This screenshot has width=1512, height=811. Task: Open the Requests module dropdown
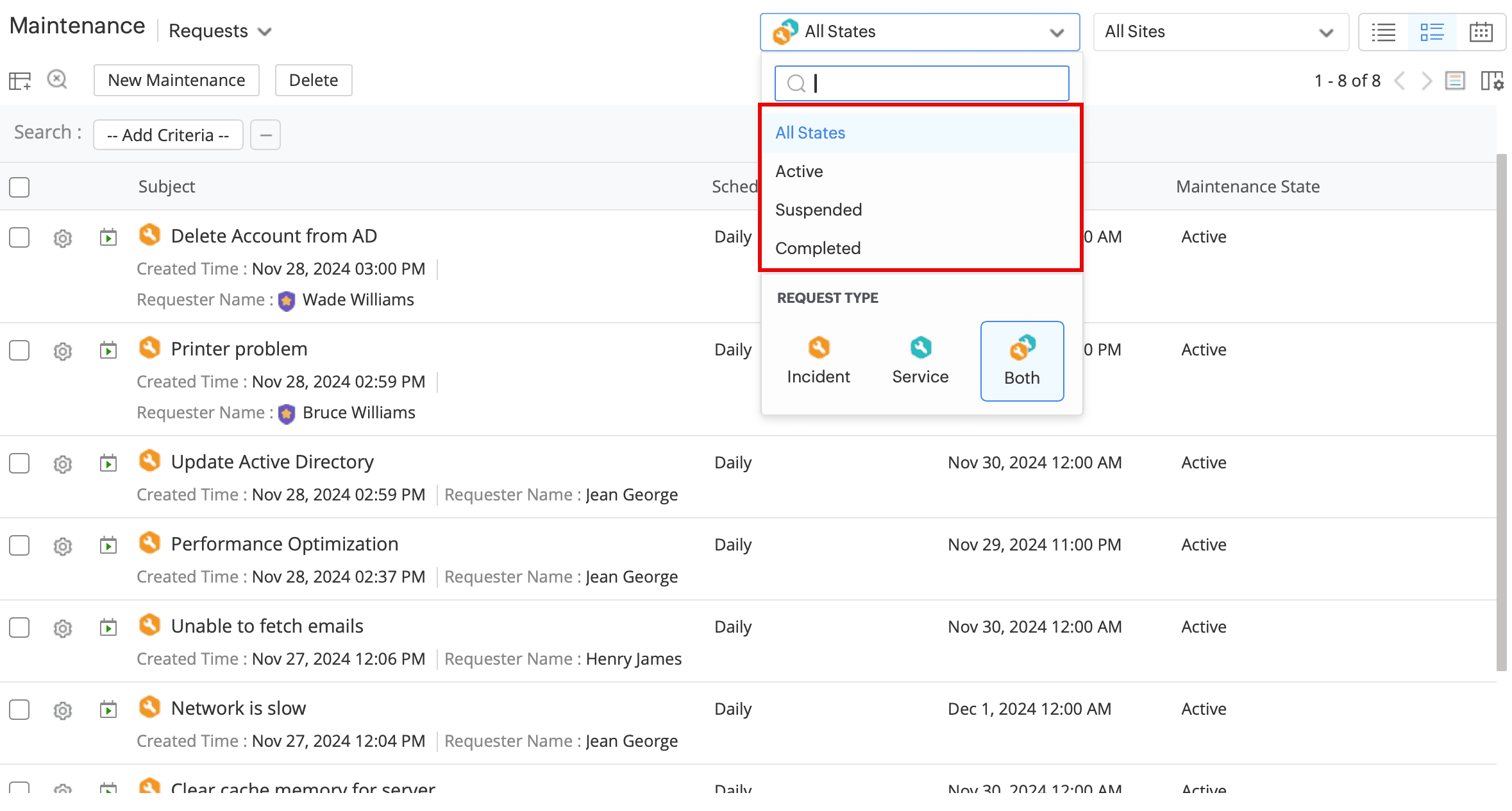pos(219,31)
